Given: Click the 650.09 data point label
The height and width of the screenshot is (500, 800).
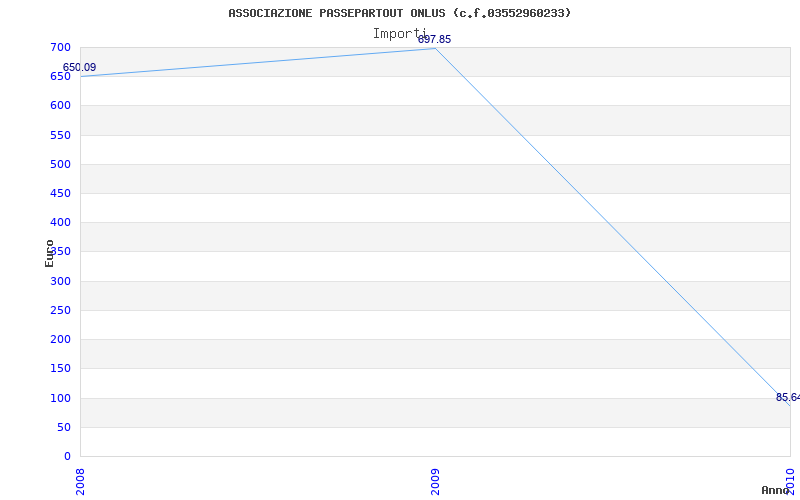Looking at the screenshot, I should coord(79,67).
